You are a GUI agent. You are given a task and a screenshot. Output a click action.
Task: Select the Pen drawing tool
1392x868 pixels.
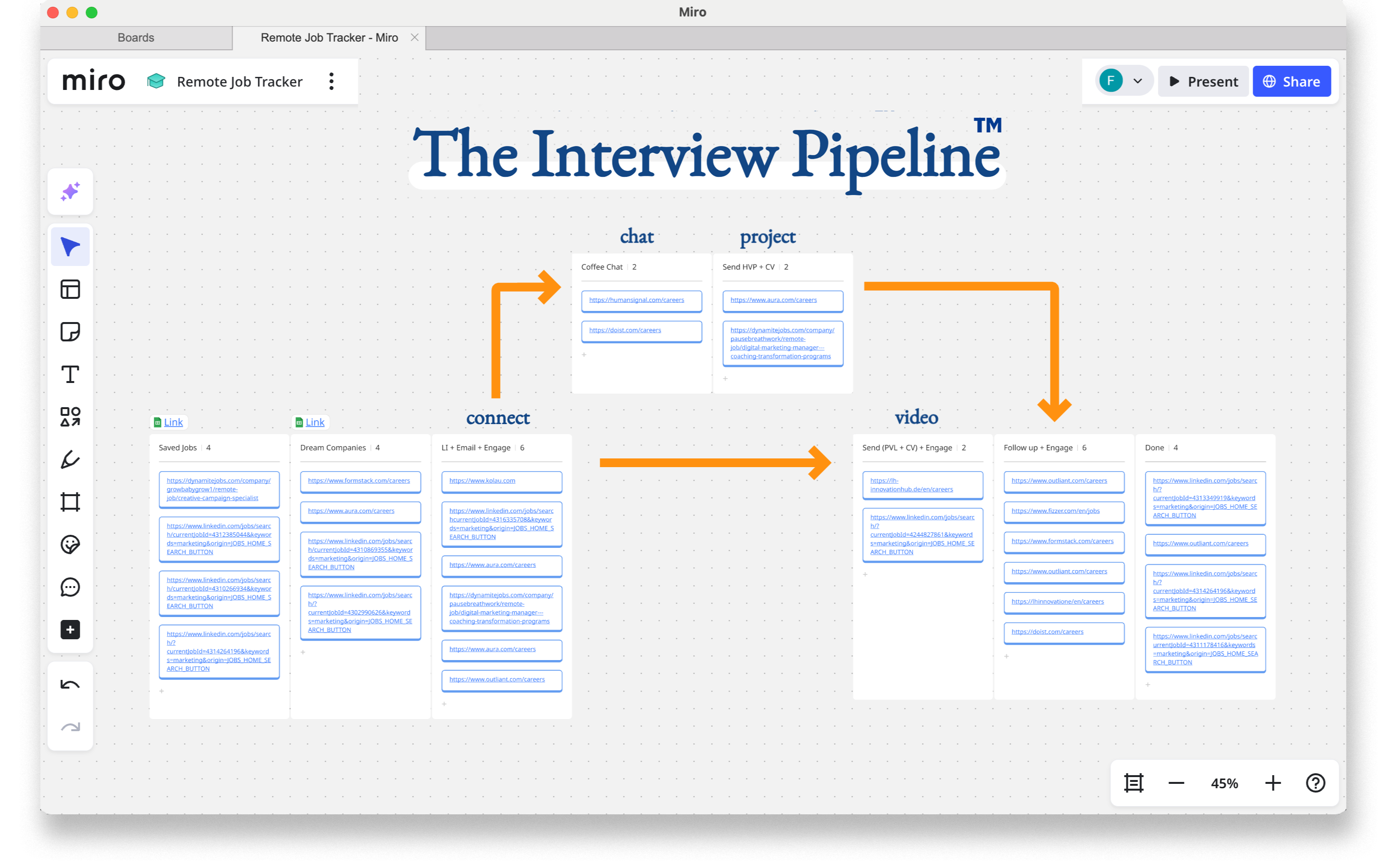click(70, 459)
